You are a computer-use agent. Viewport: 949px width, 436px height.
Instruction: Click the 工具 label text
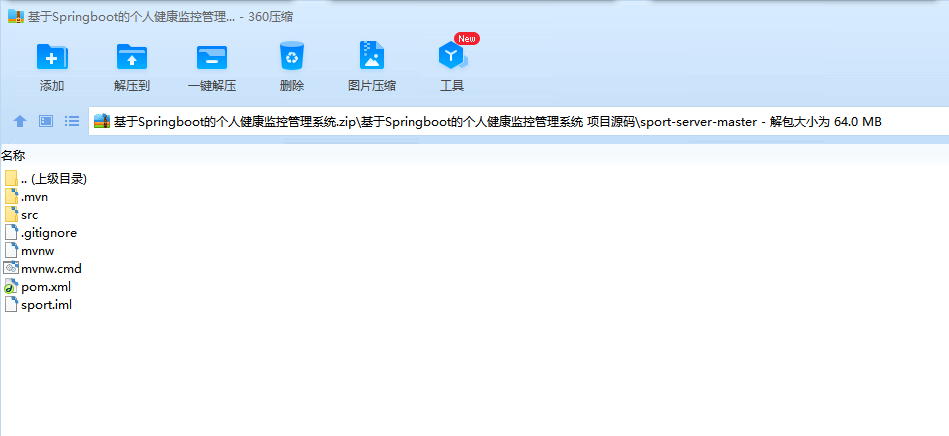point(452,86)
